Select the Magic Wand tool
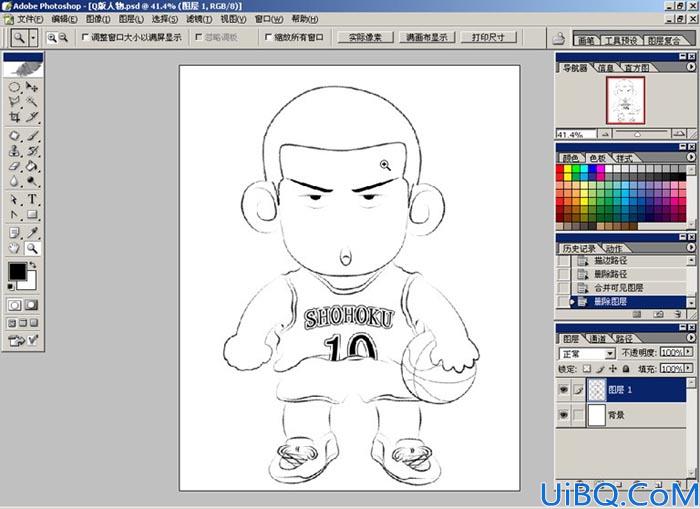Screen dimensions: 700x509 tap(32, 102)
